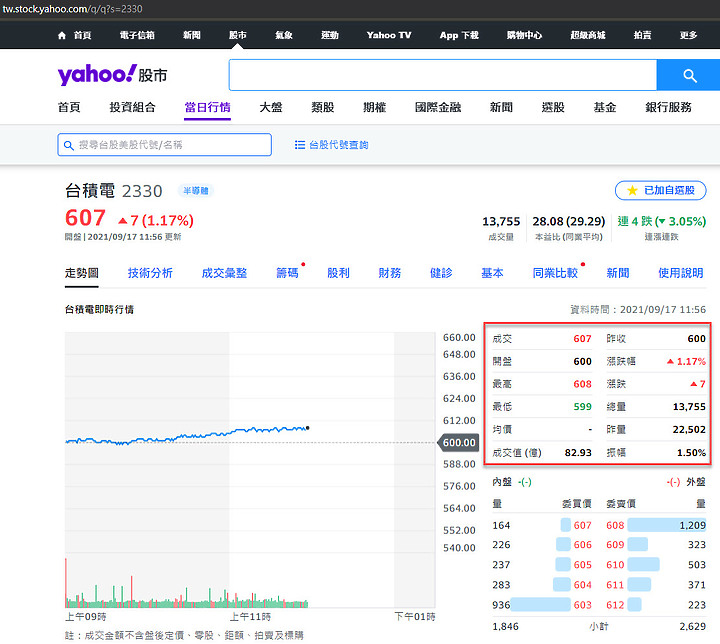Open 氣象 in the top bar
The image size is (720, 644).
[x=283, y=35]
